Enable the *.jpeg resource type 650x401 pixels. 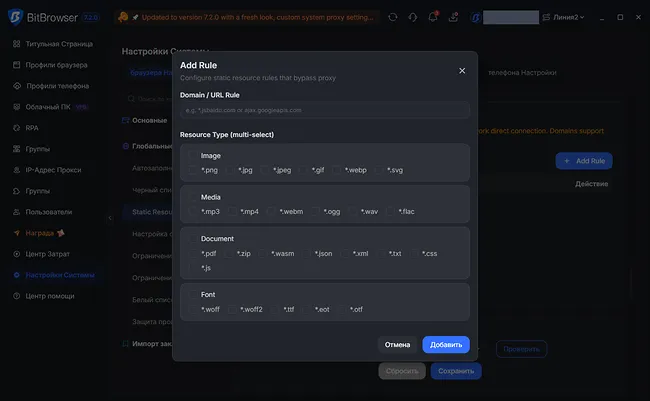pos(265,170)
